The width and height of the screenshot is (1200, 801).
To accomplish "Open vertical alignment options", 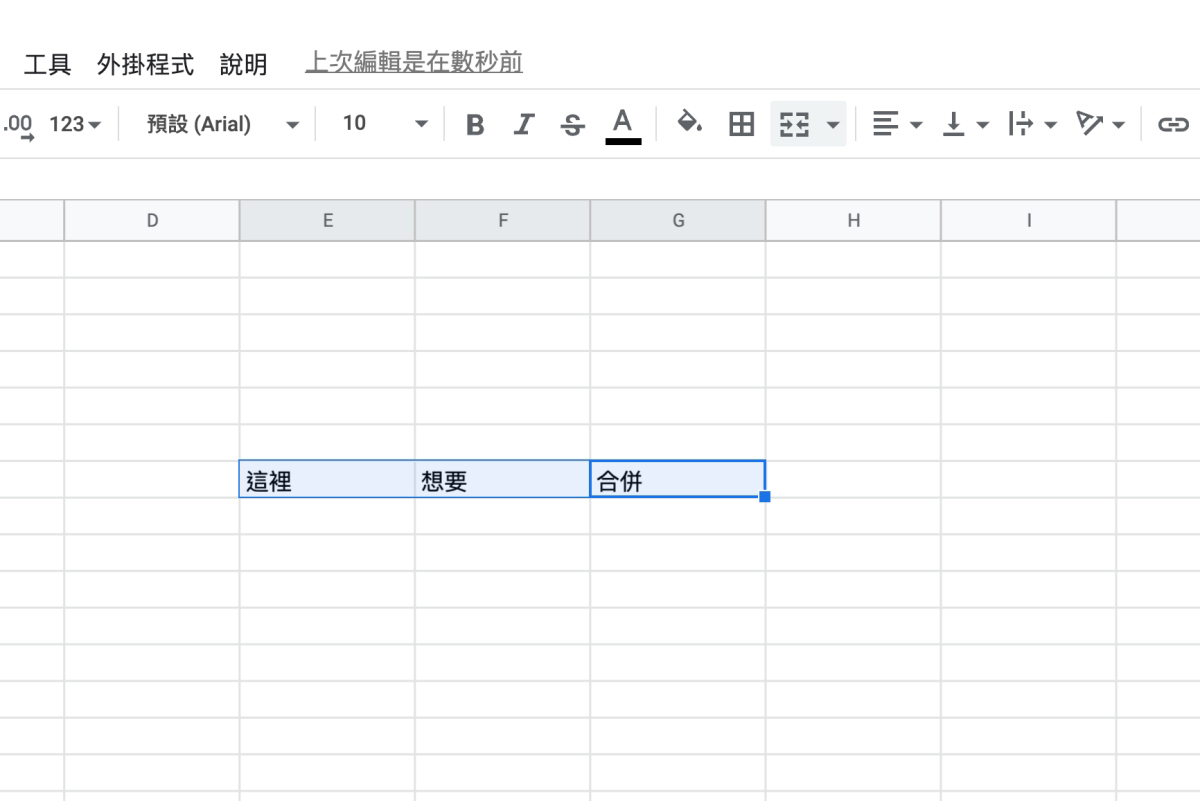I will (958, 124).
